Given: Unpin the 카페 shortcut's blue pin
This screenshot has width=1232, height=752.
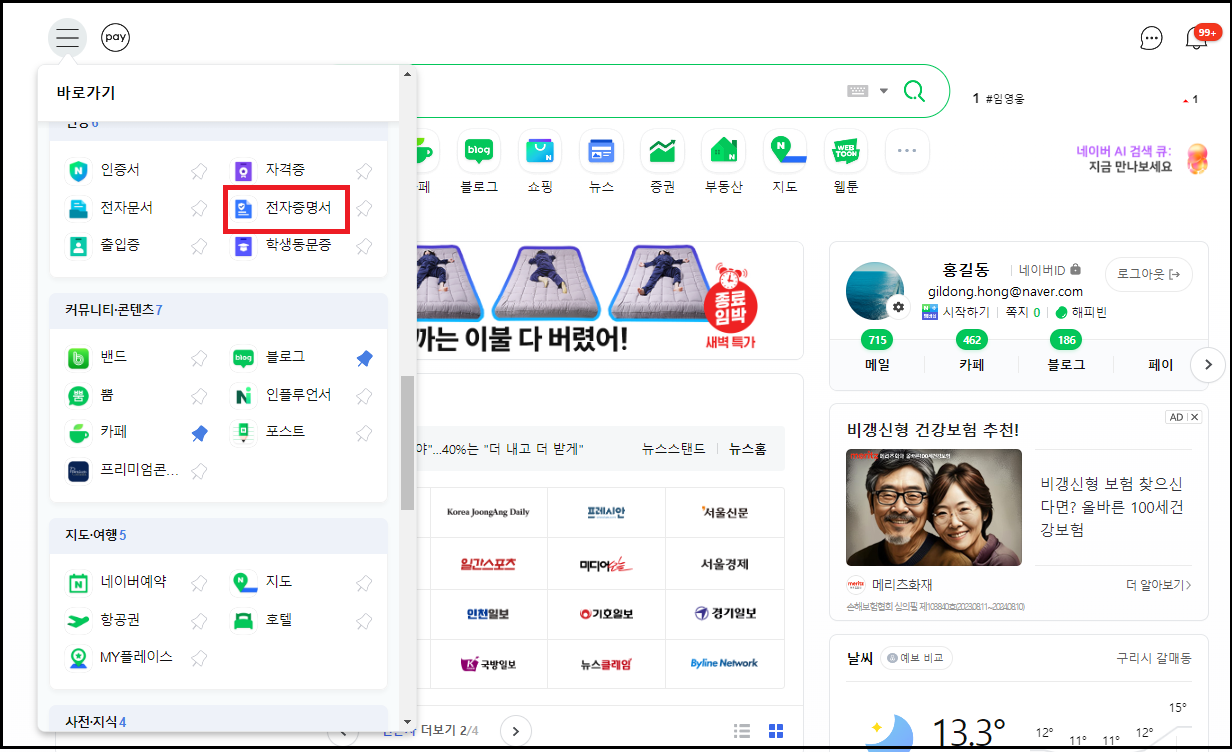Looking at the screenshot, I should tap(199, 433).
